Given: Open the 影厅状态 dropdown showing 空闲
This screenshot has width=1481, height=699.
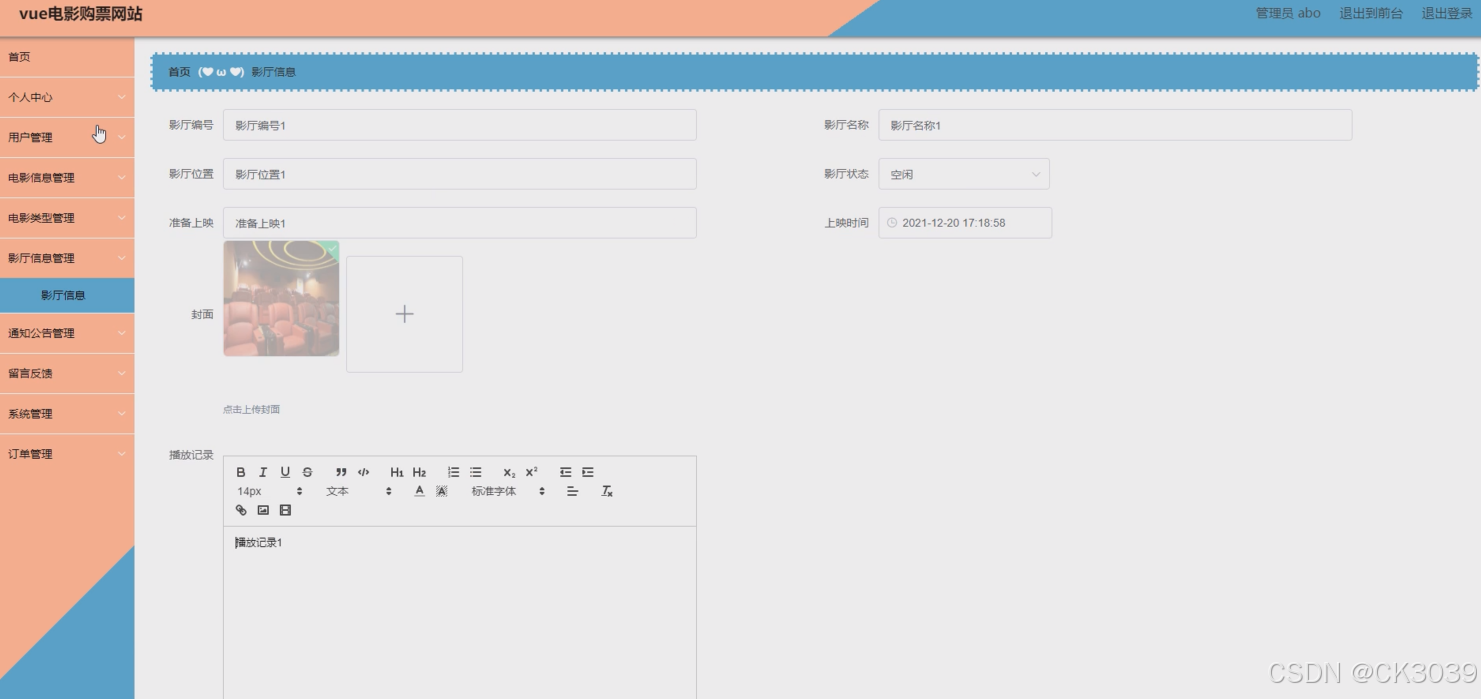Looking at the screenshot, I should coord(964,174).
